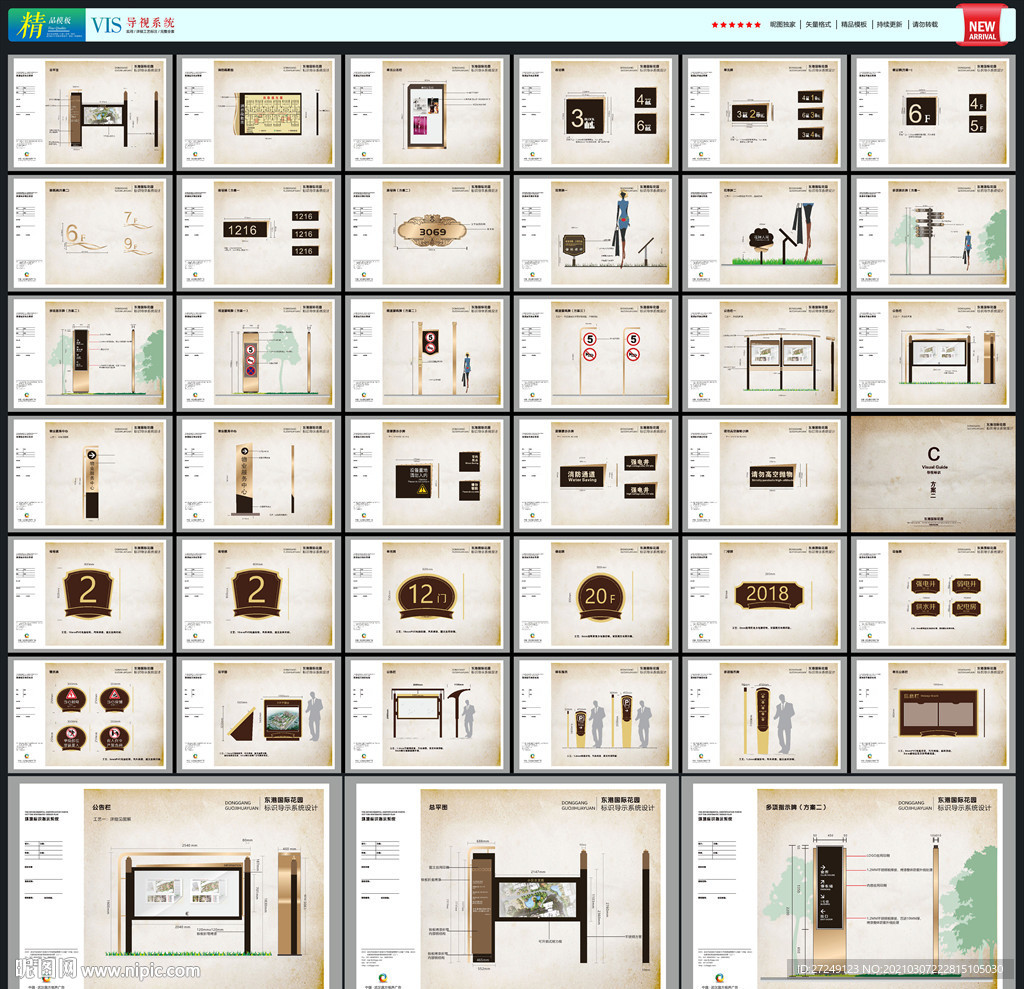The image size is (1024, 989).
Task: Click the large 1216 room number plaque
Action: pyautogui.click(x=240, y=230)
